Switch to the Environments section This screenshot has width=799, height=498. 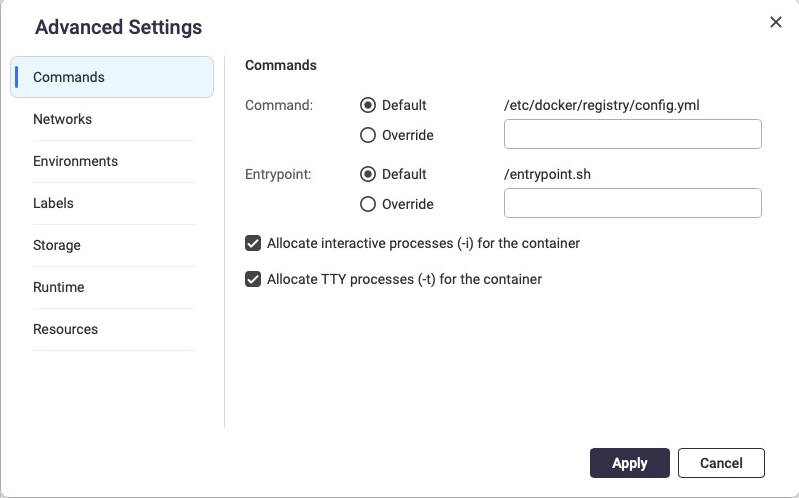[x=75, y=161]
